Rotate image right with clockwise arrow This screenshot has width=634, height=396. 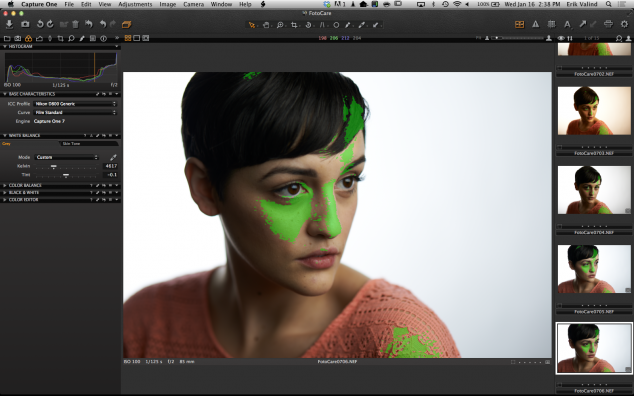tap(50, 24)
